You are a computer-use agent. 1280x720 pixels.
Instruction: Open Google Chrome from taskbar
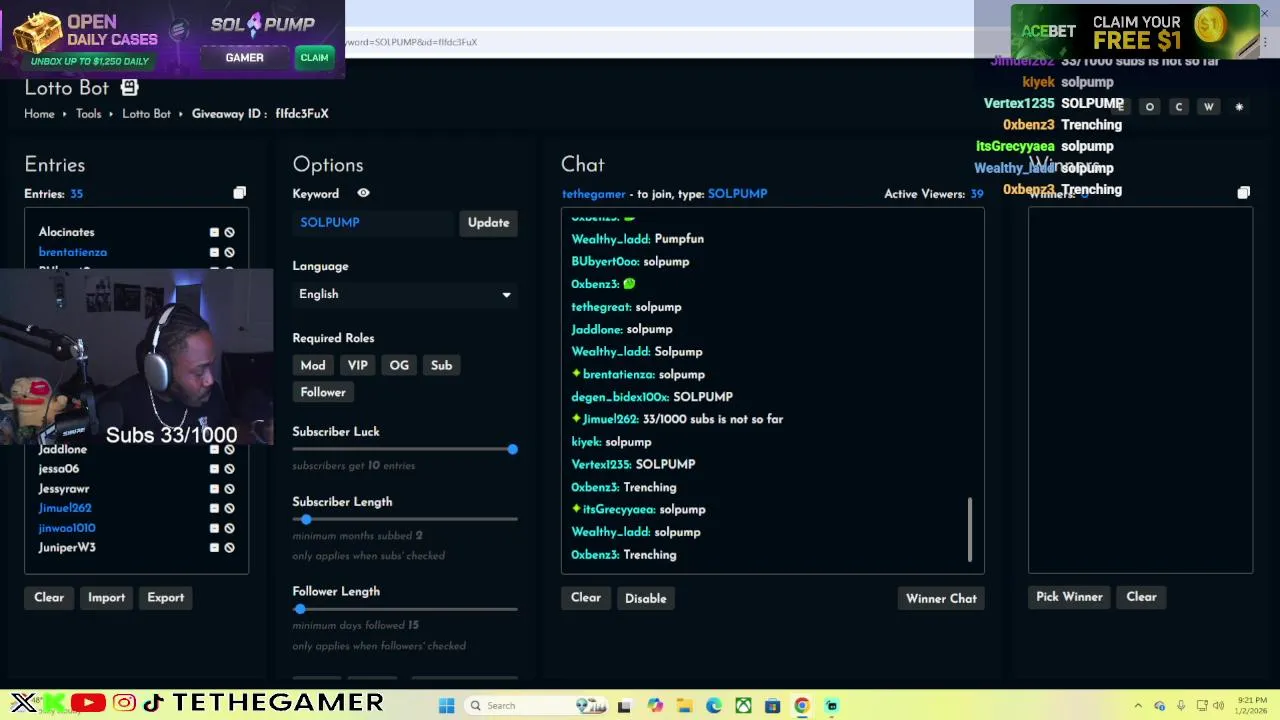(x=801, y=705)
